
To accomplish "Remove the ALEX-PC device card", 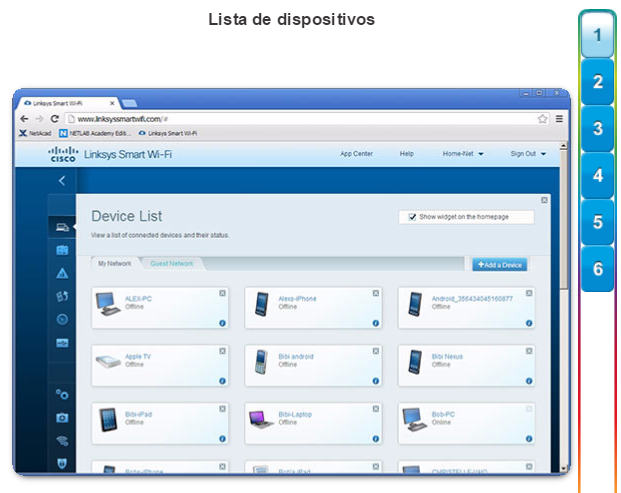I will pos(222,293).
